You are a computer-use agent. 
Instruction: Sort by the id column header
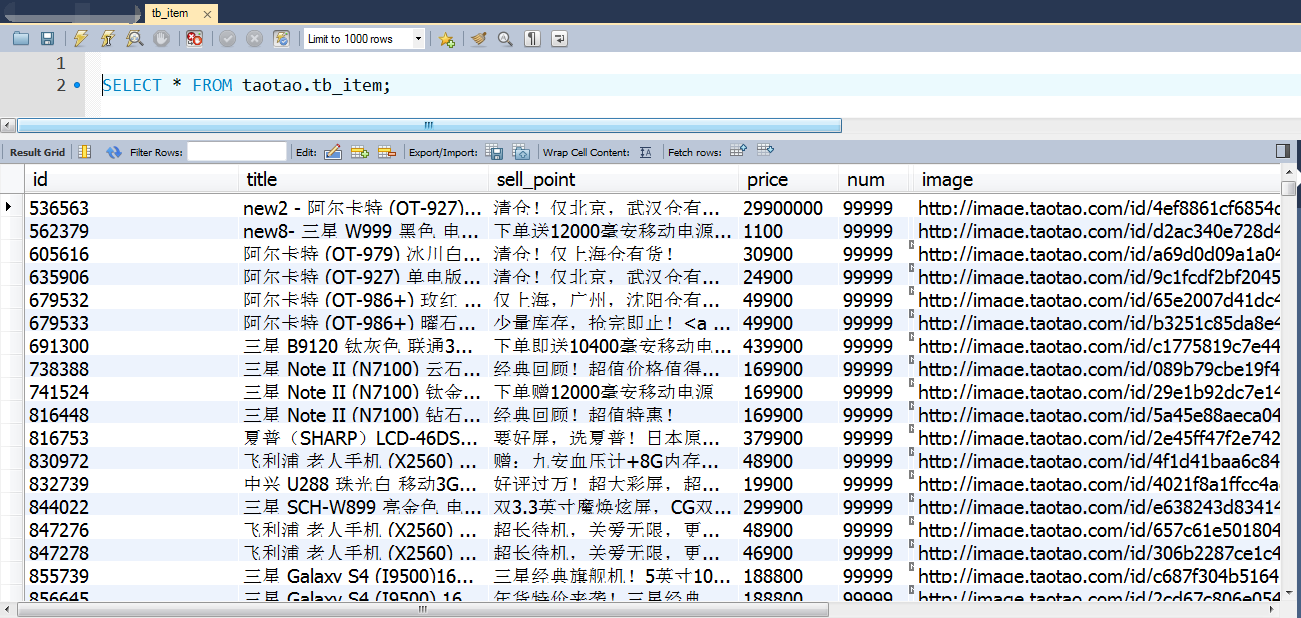tap(132, 180)
